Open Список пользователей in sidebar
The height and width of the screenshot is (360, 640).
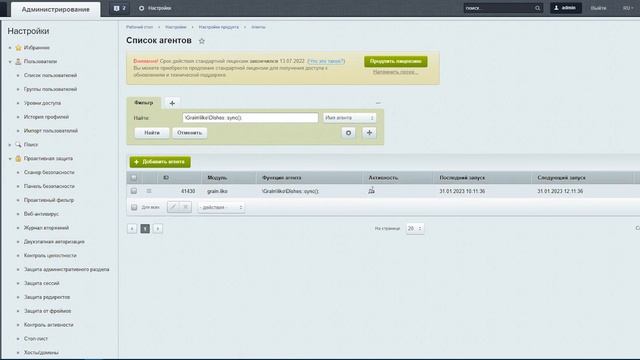50,76
